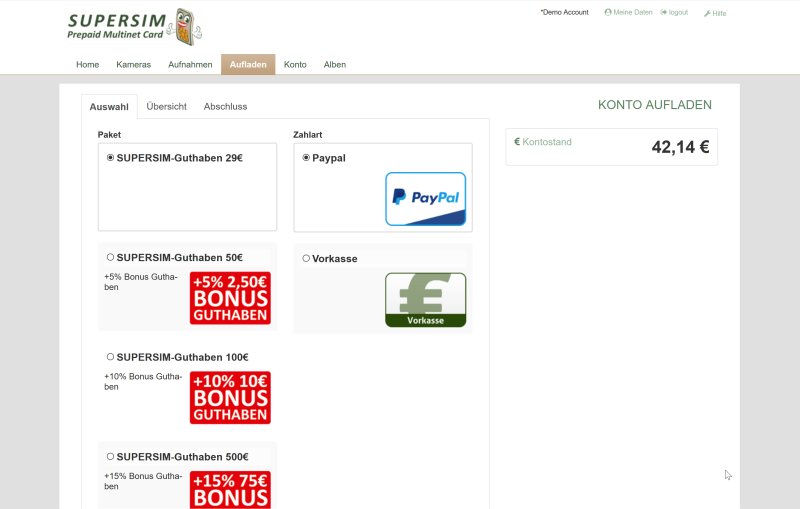Click the PayPal logo image
Viewport: 800px width, 509px height.
(x=425, y=198)
